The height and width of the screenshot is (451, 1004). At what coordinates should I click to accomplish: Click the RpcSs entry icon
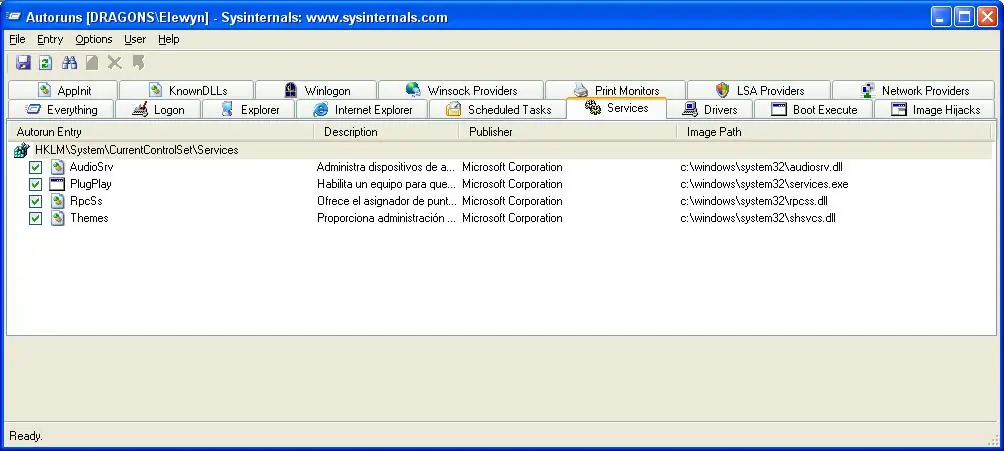click(x=58, y=201)
